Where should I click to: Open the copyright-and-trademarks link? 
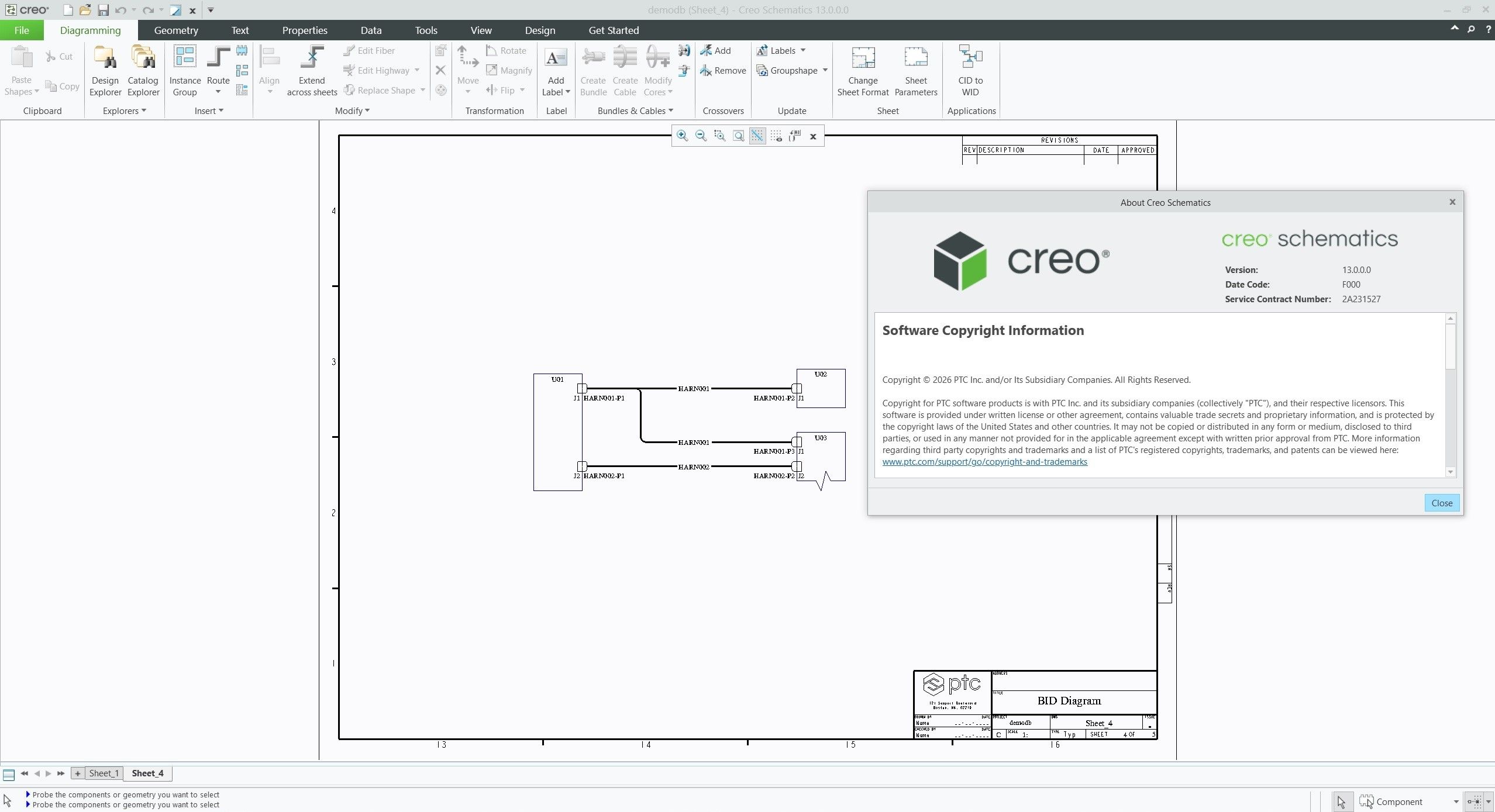coord(984,462)
